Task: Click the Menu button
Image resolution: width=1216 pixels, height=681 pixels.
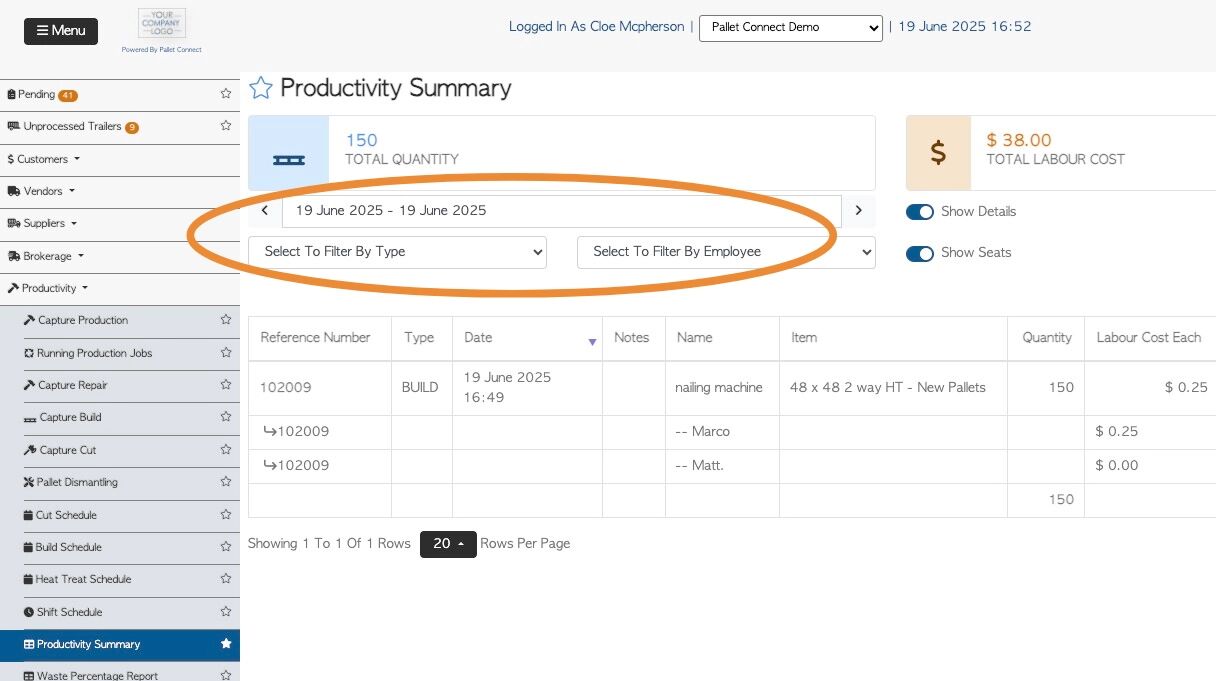Action: coord(61,31)
